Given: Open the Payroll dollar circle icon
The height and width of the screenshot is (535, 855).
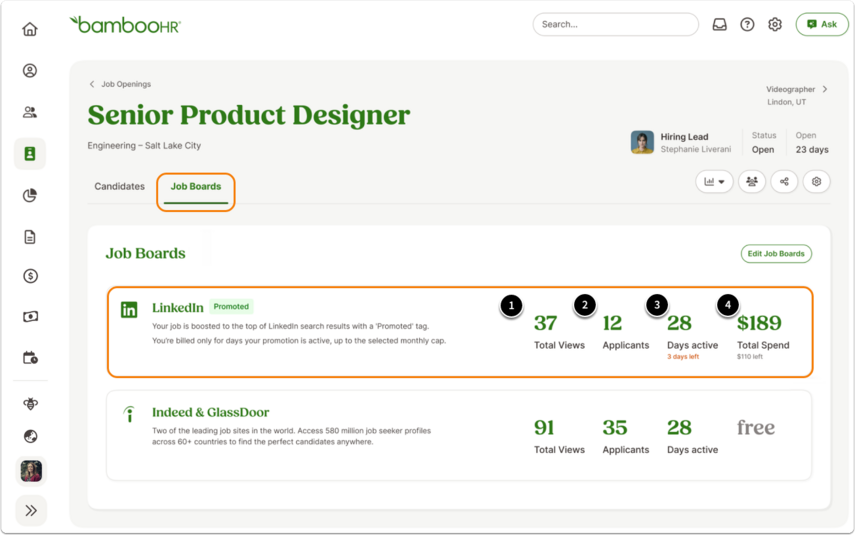Looking at the screenshot, I should (31, 276).
